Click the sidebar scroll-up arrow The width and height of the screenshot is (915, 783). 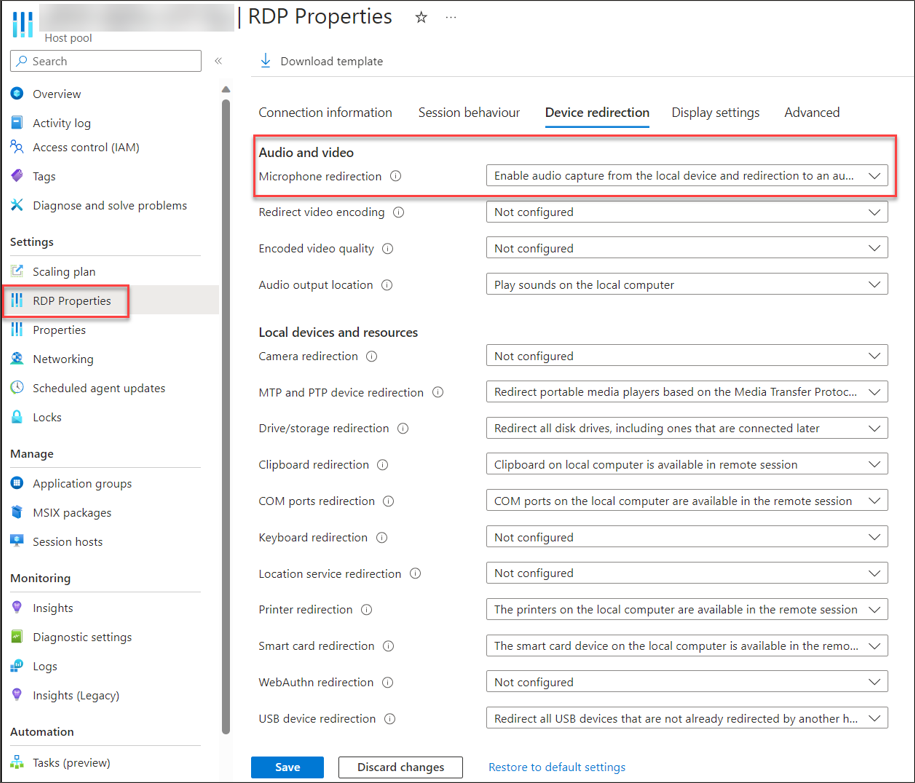click(x=226, y=89)
